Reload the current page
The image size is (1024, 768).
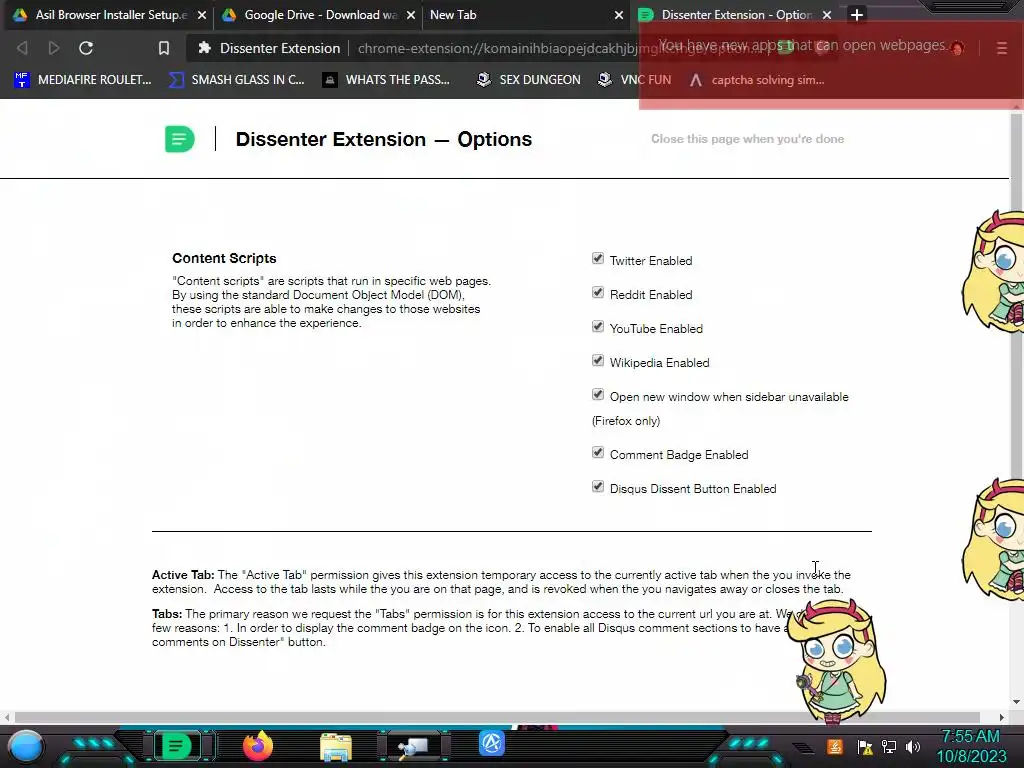[86, 48]
